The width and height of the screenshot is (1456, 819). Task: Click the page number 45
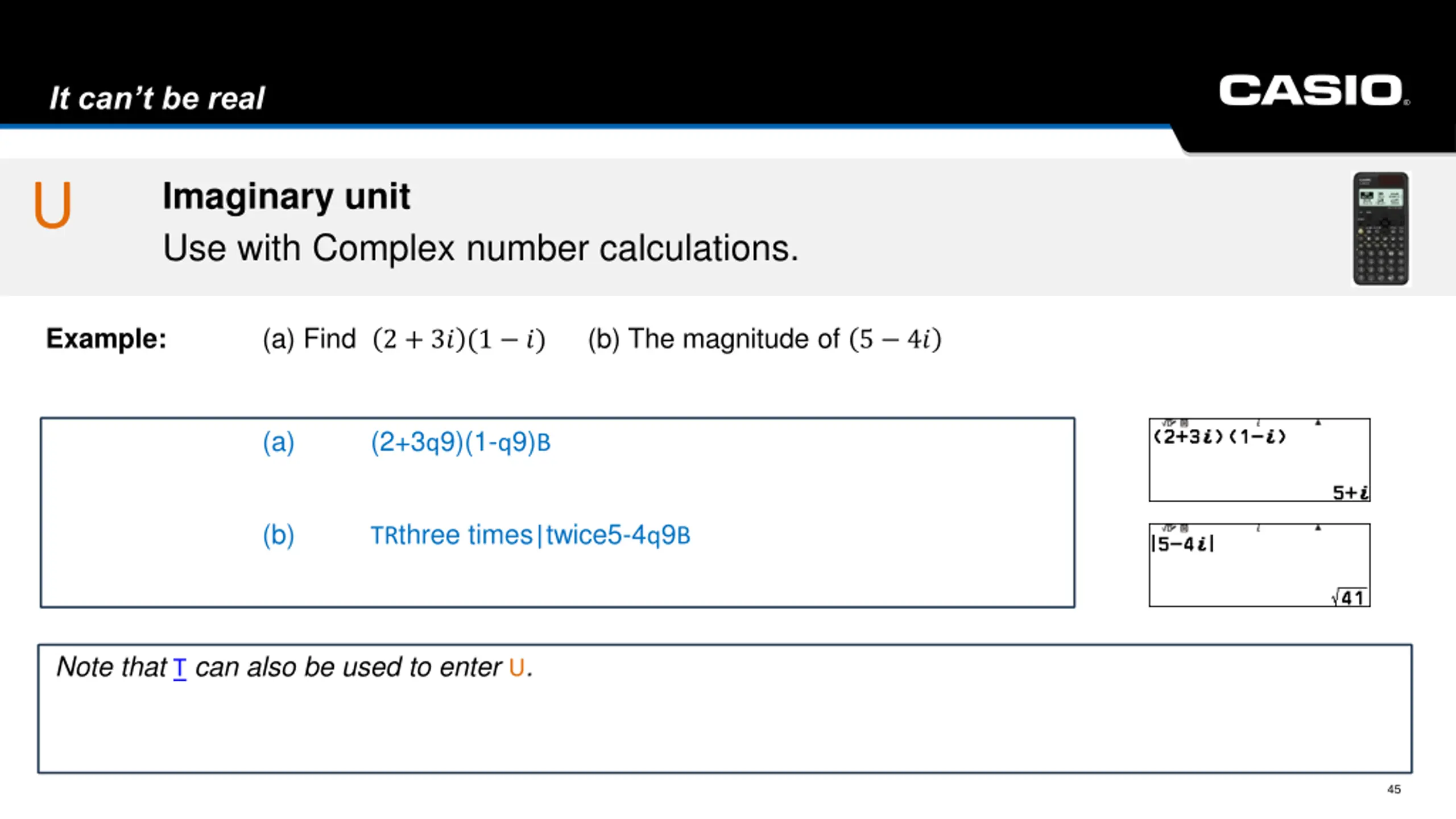1393,789
